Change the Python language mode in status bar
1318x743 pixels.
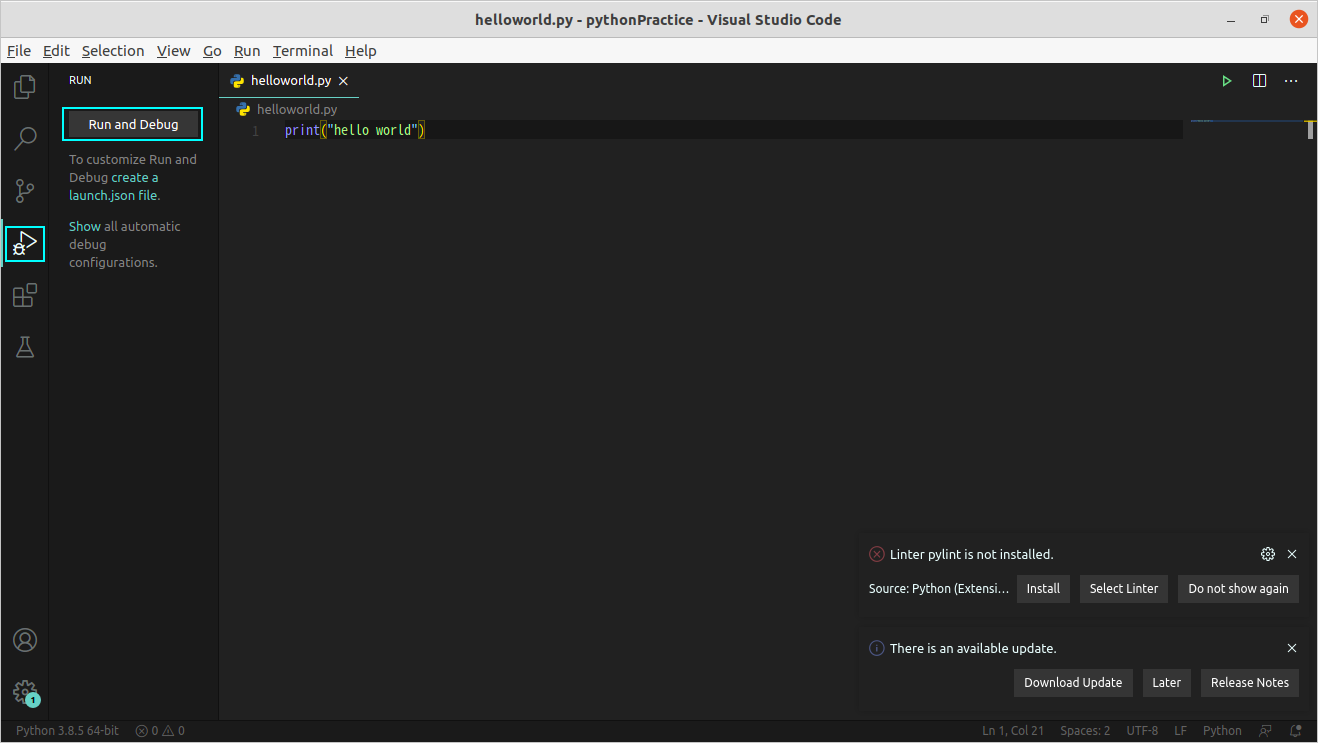(x=1222, y=731)
